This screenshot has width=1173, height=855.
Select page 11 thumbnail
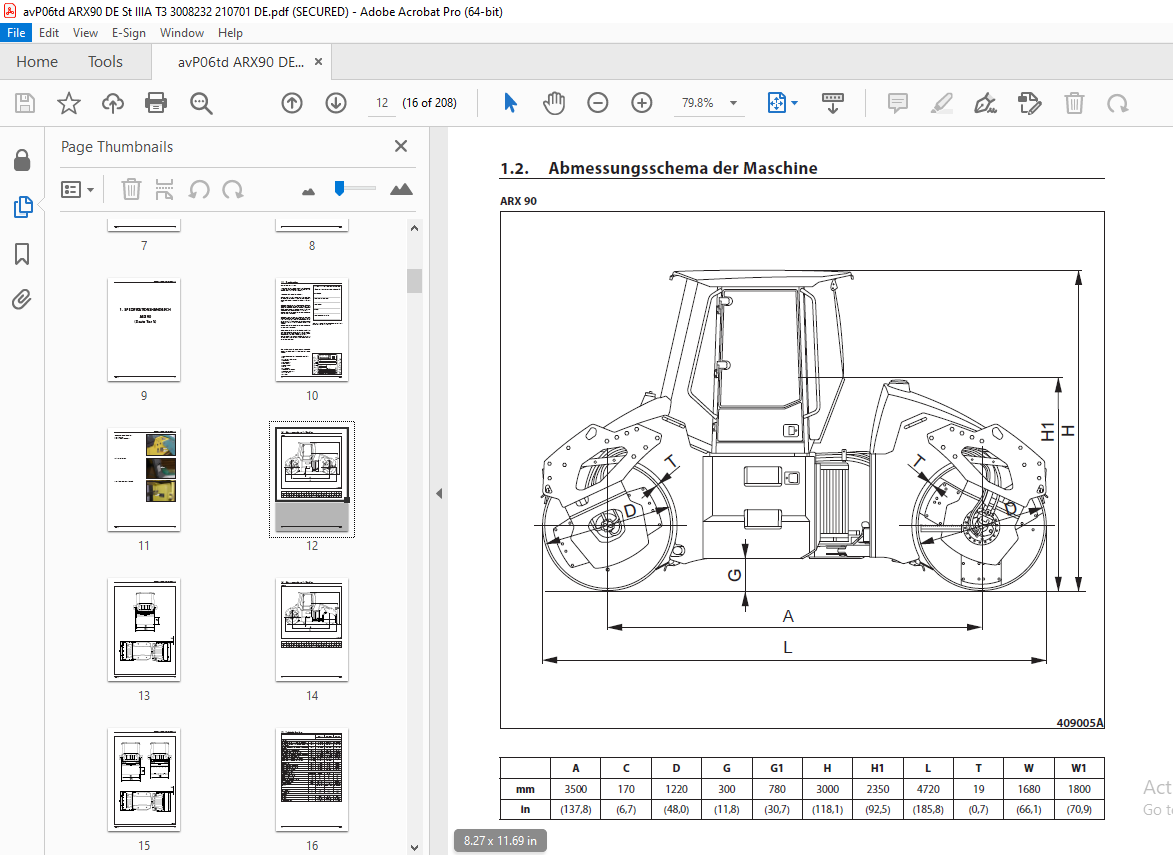click(x=144, y=479)
